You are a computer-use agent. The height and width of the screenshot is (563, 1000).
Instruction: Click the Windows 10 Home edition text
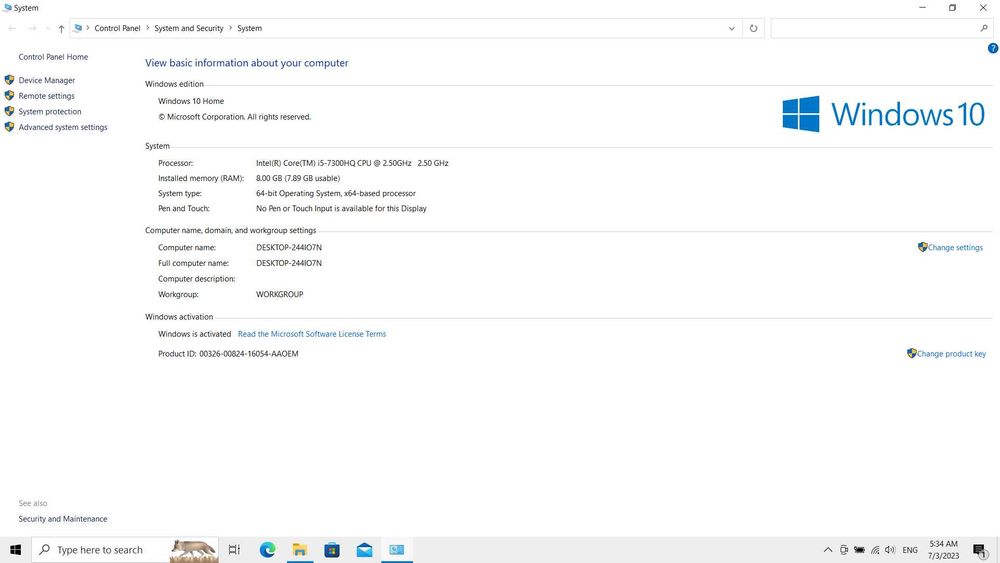click(191, 101)
